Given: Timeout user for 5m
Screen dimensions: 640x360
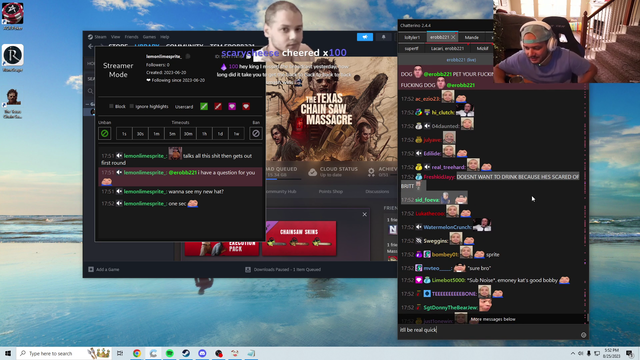Looking at the screenshot, I should tap(172, 133).
